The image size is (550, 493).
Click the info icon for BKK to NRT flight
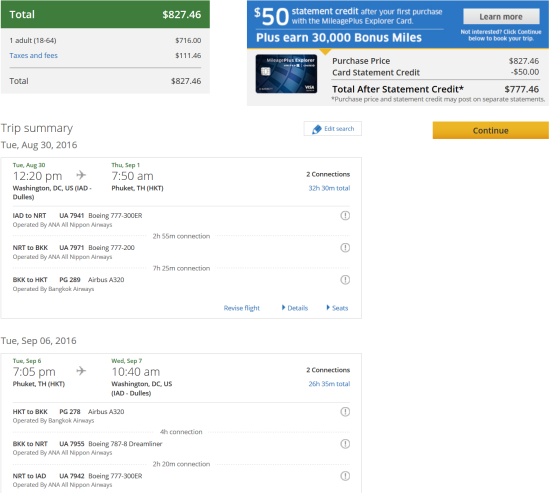[345, 444]
